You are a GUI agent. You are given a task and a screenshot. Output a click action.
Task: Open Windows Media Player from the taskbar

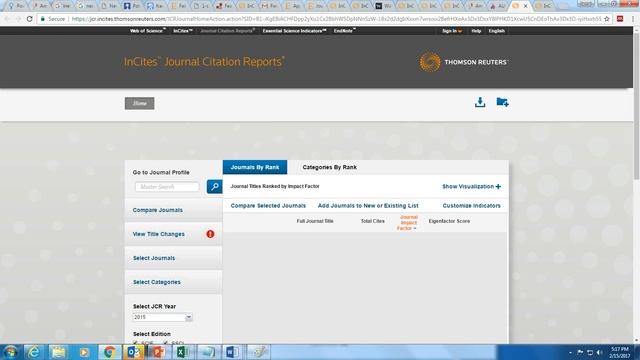click(84, 352)
